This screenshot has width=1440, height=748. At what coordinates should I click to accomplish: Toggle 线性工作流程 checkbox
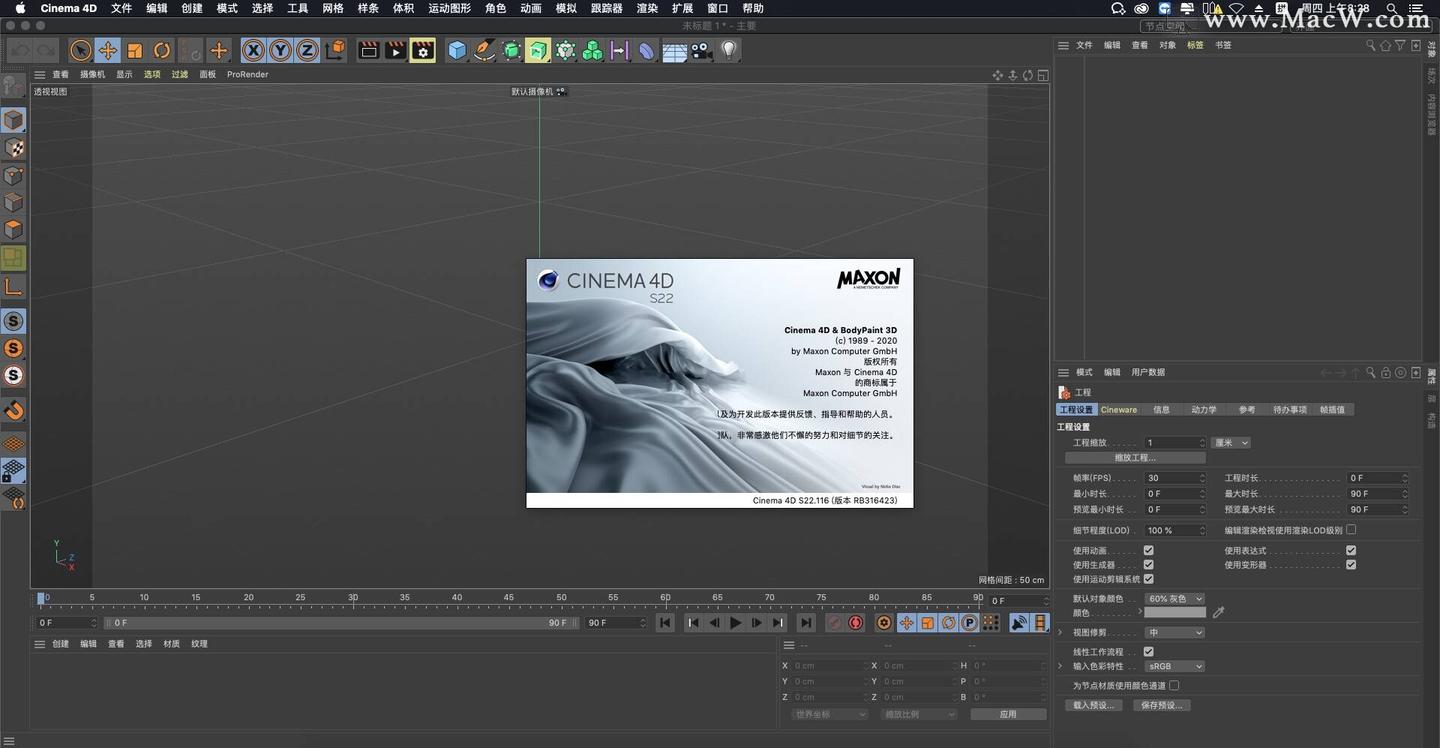[x=1148, y=652]
